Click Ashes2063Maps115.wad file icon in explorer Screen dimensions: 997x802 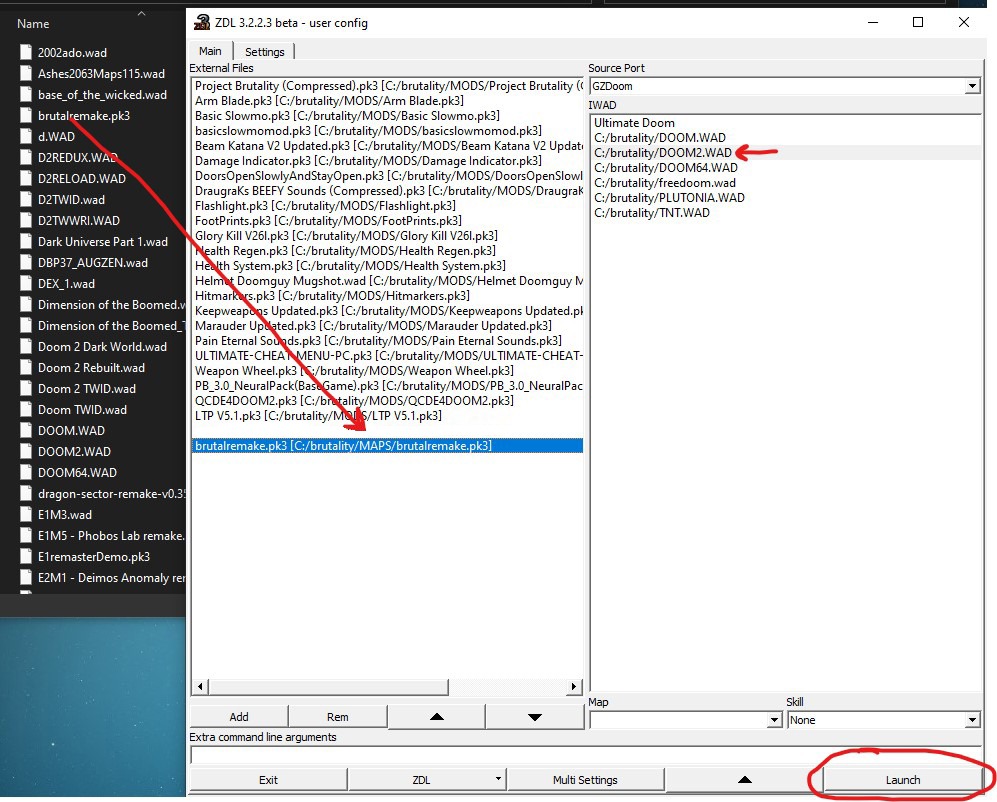pos(25,74)
